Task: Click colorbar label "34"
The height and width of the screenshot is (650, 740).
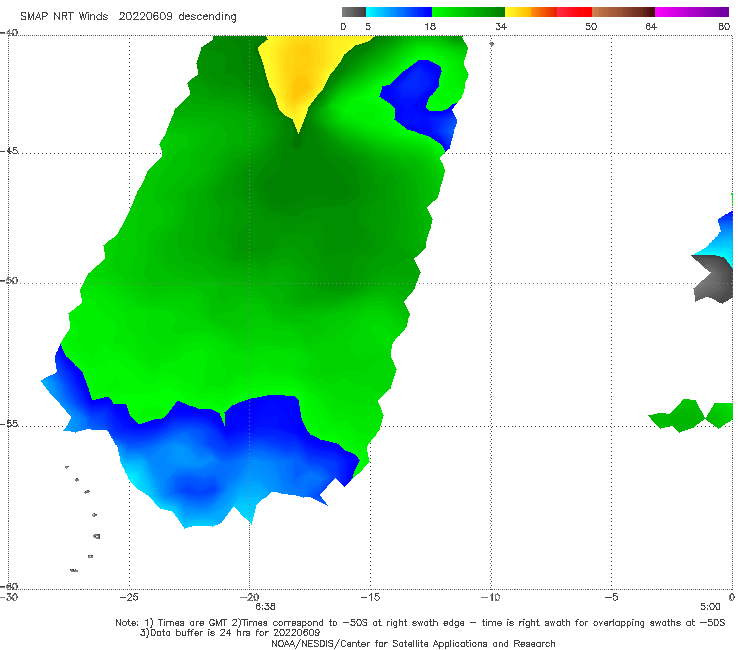Action: pos(501,26)
